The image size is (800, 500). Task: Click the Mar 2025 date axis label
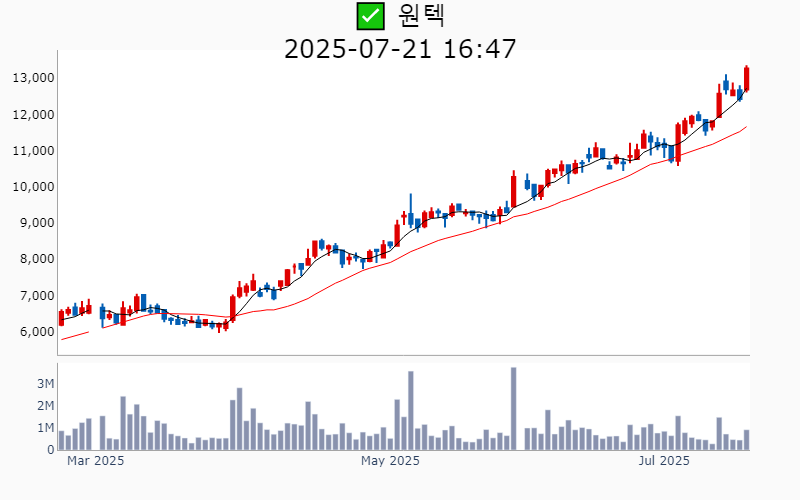pyautogui.click(x=95, y=461)
